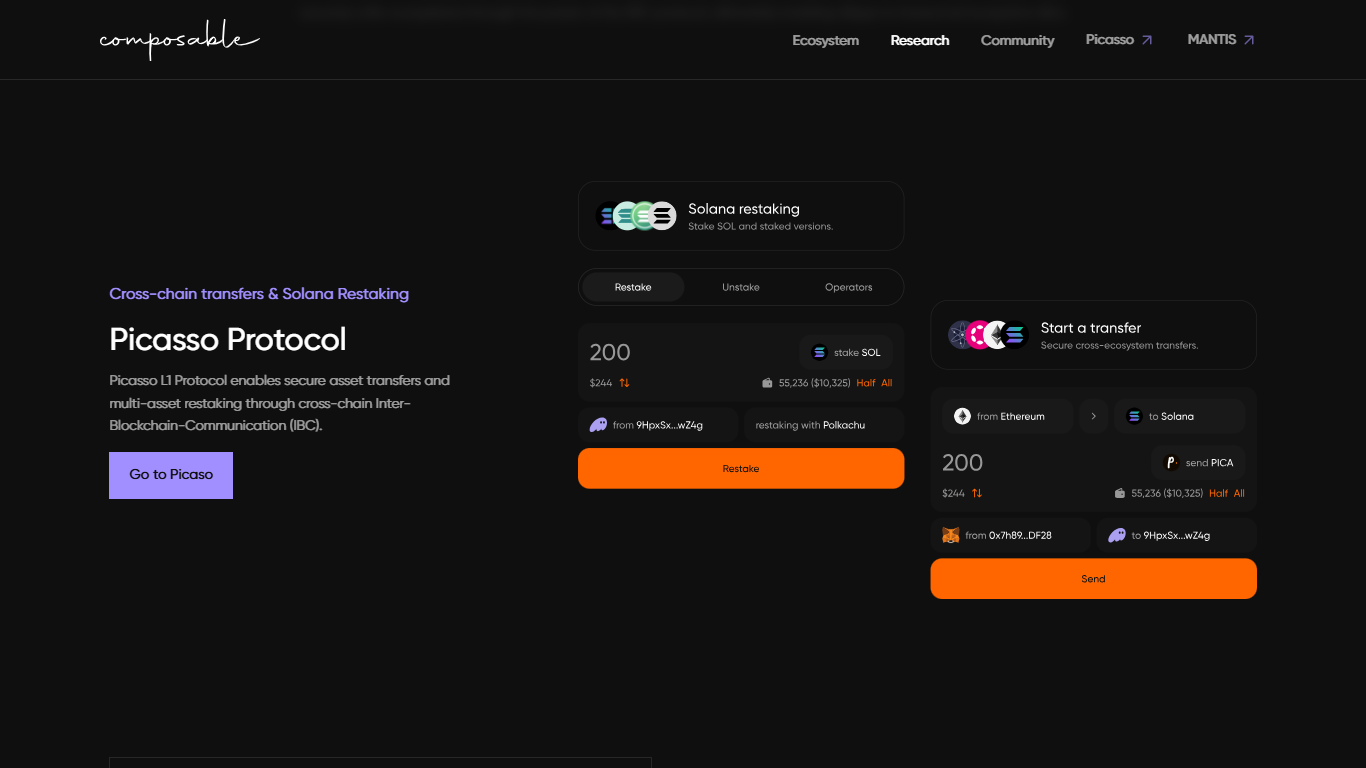Click the Ethereum logo in from Ethereum selector
The width and height of the screenshot is (1366, 768).
(963, 416)
